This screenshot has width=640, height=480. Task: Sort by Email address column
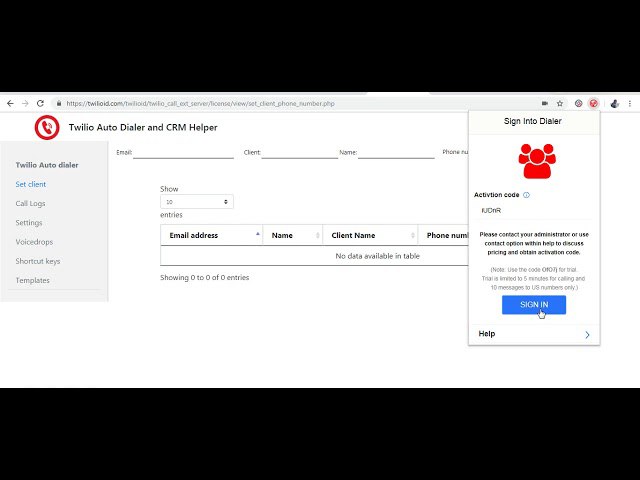[x=211, y=236]
